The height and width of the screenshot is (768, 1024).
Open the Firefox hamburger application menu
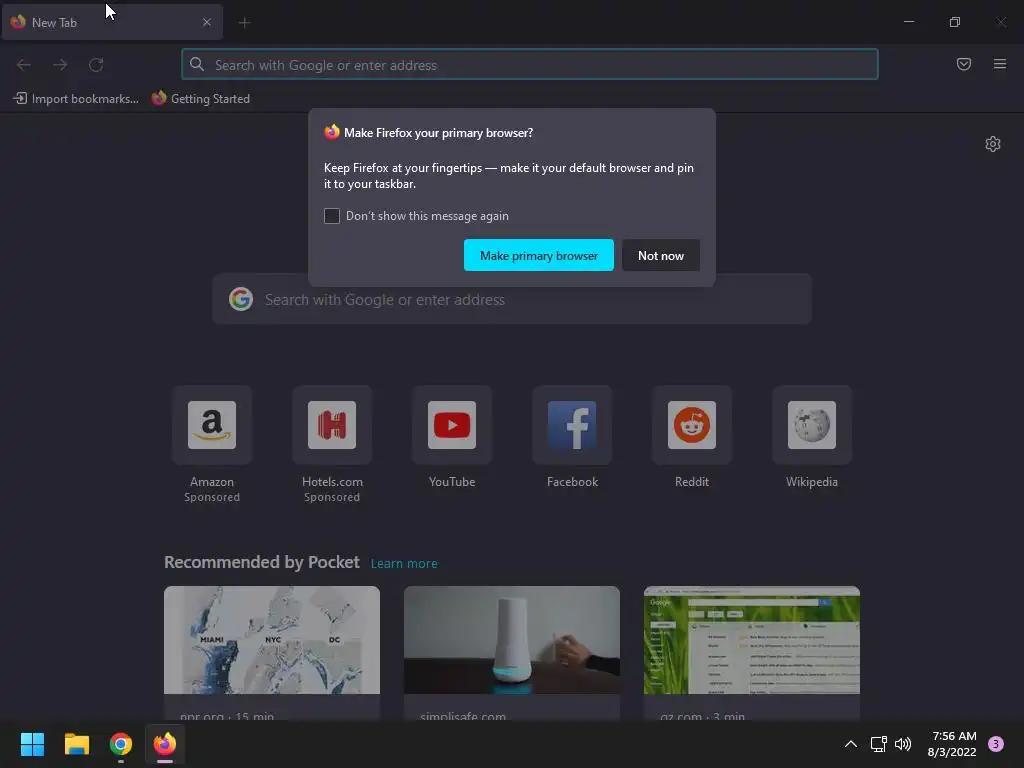[1000, 64]
